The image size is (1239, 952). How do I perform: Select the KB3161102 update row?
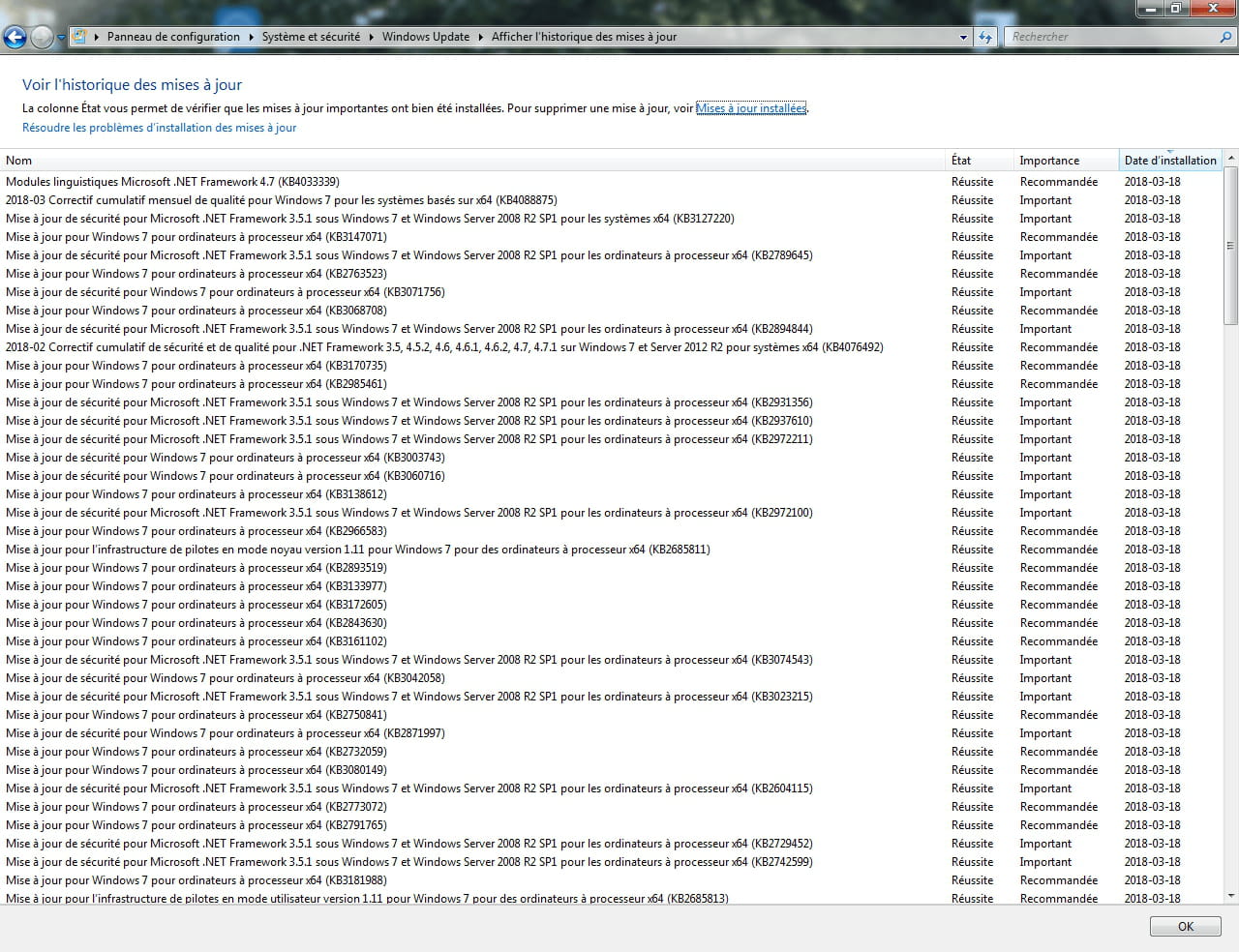(x=612, y=641)
